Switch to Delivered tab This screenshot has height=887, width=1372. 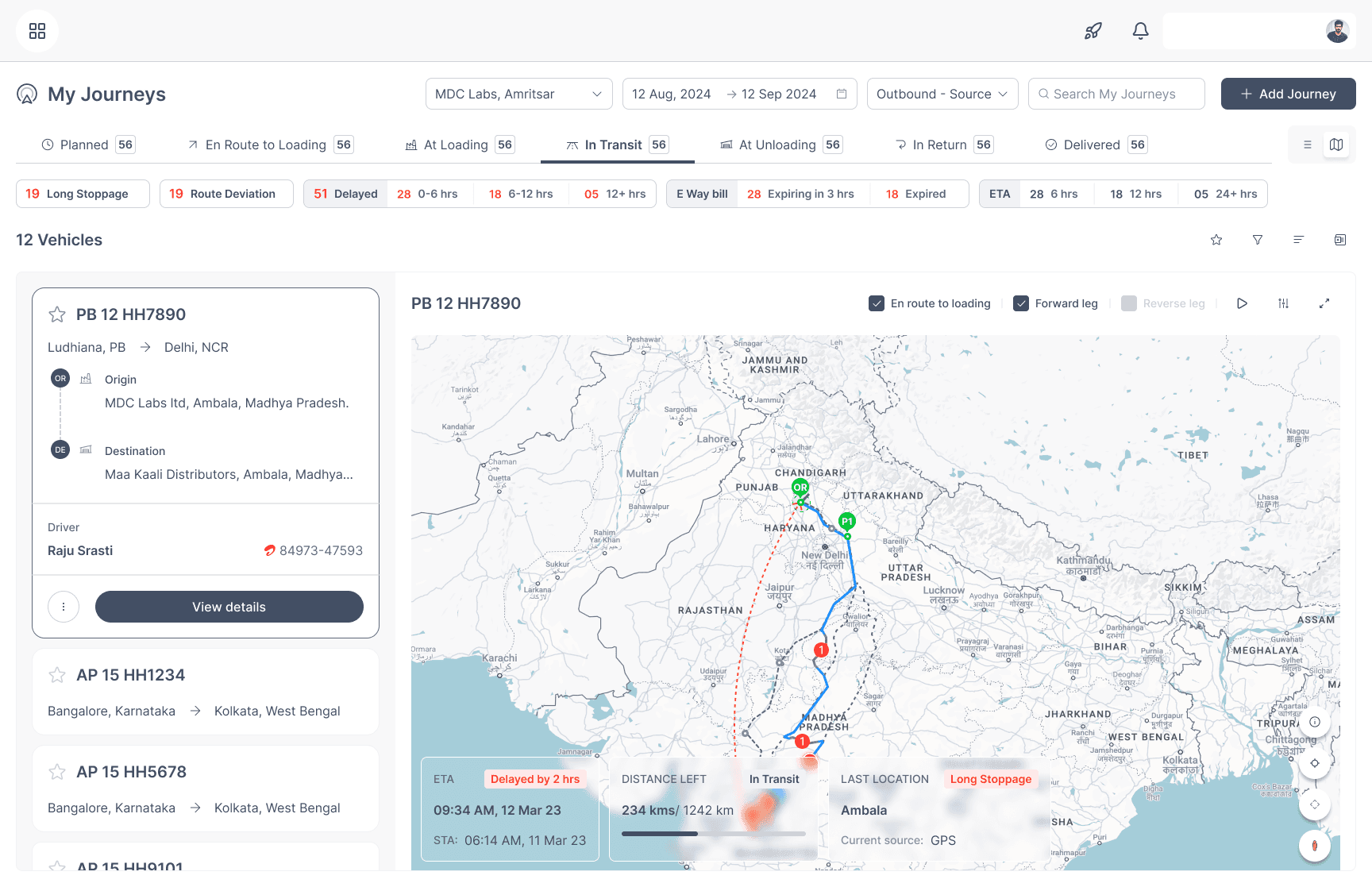pyautogui.click(x=1096, y=145)
